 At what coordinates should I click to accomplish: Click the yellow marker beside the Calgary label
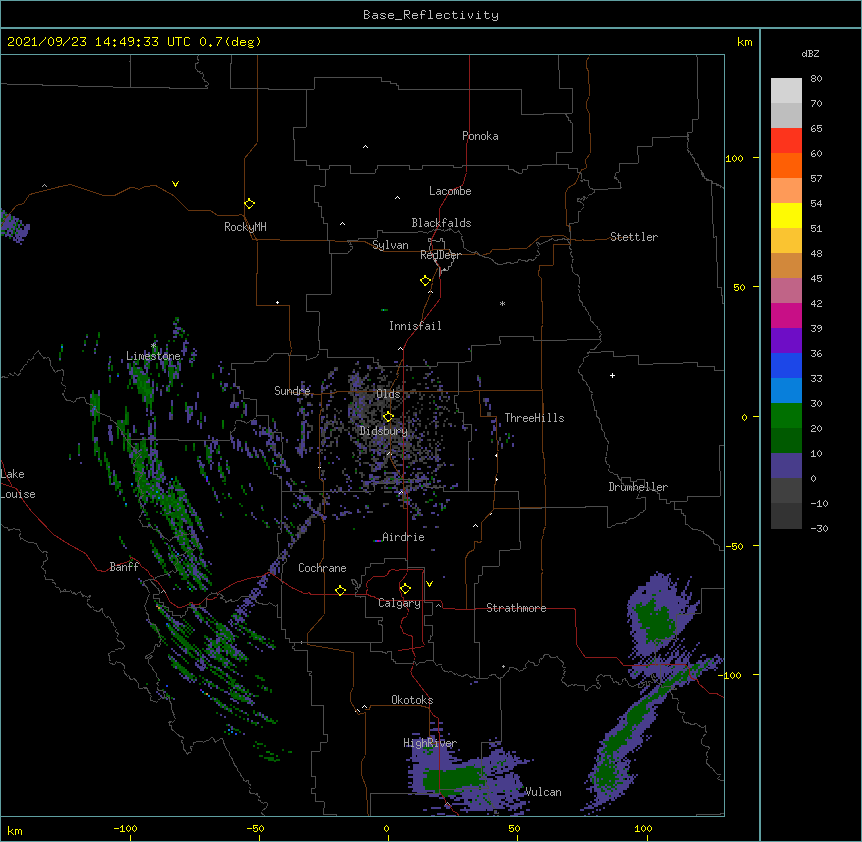click(x=406, y=589)
